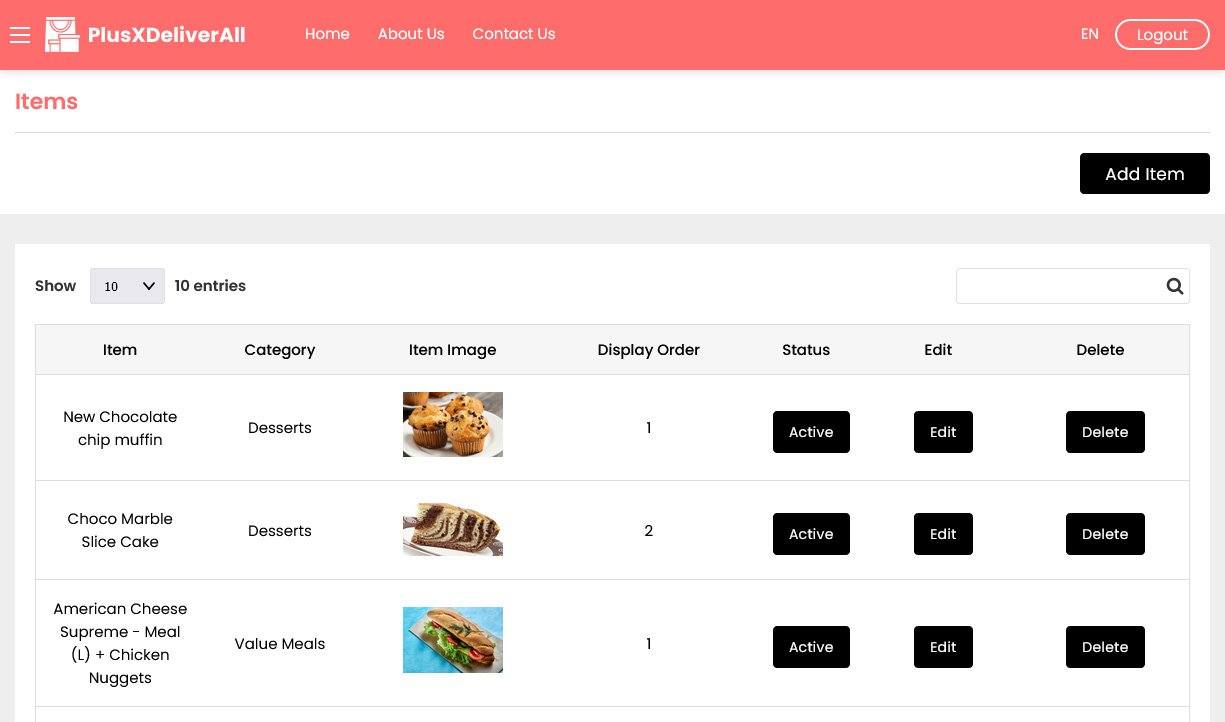
Task: Select the 'New Chocolate chip muffin' name cell
Action: (120, 428)
